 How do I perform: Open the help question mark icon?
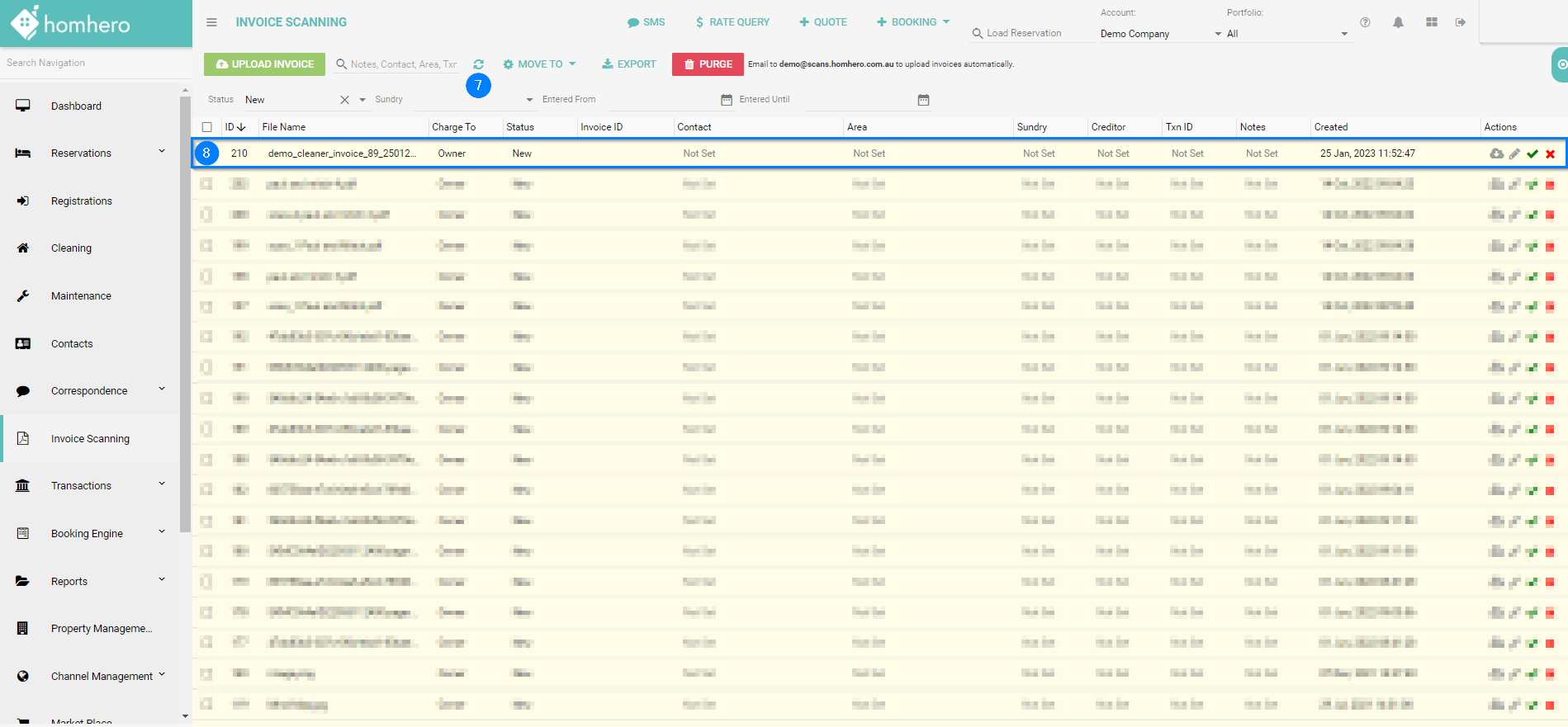pyautogui.click(x=1365, y=22)
